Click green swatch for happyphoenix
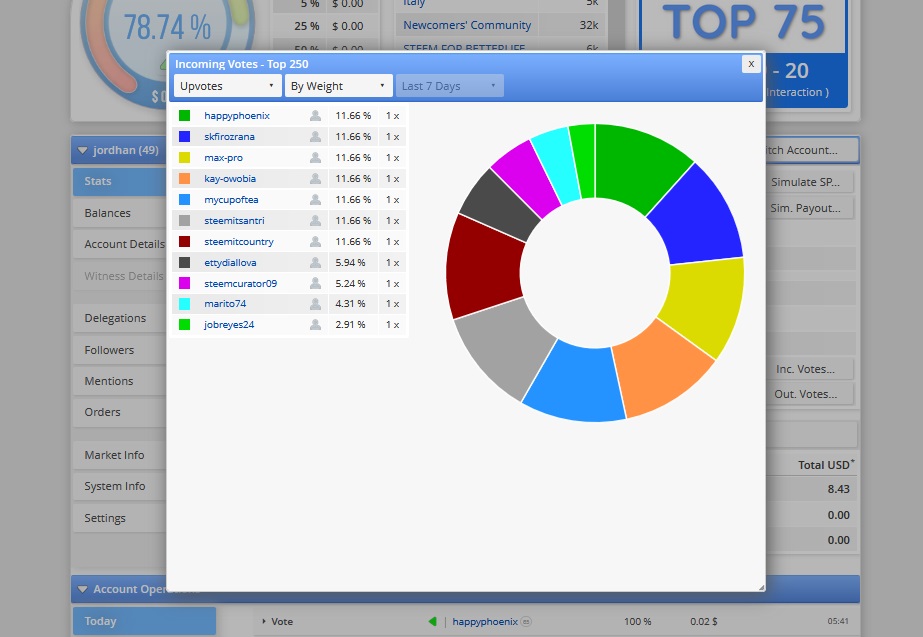 [184, 115]
